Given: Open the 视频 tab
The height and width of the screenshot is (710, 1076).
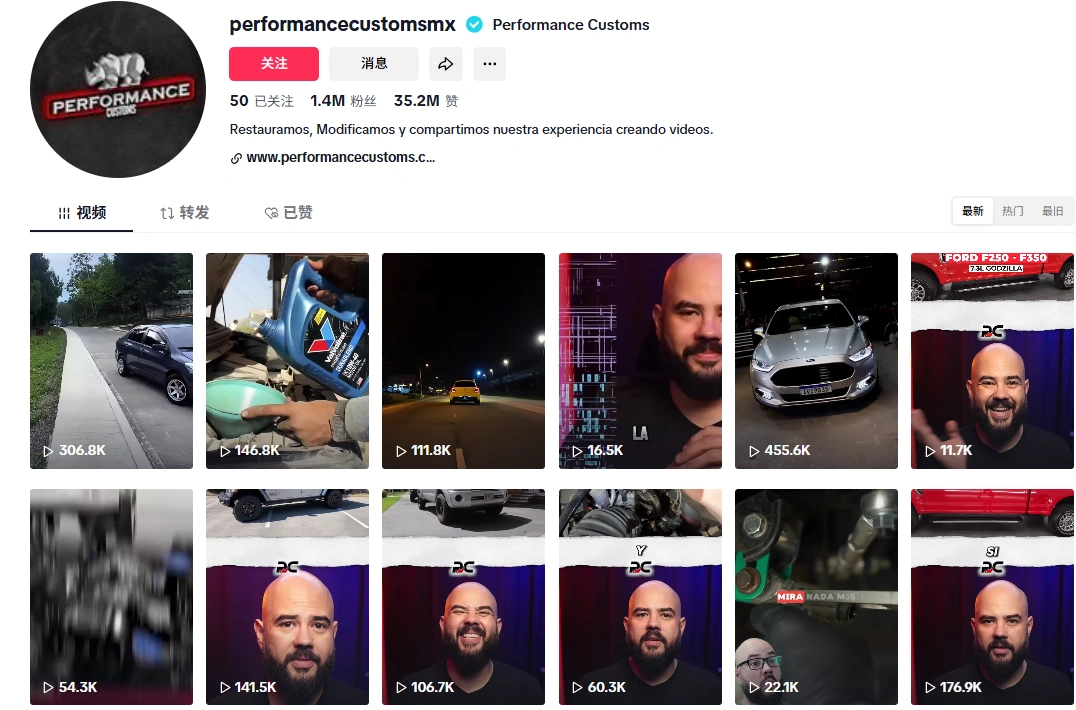Looking at the screenshot, I should click(x=82, y=213).
